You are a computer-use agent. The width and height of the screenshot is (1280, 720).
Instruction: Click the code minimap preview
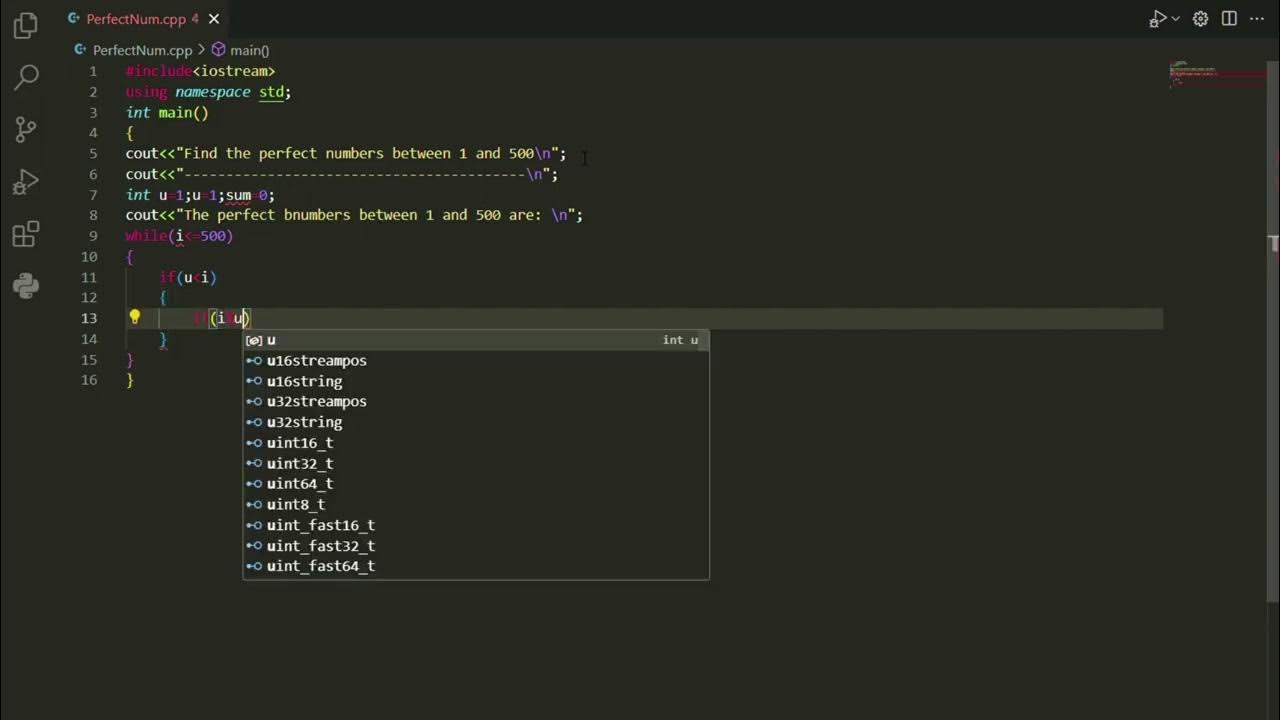[1216, 76]
